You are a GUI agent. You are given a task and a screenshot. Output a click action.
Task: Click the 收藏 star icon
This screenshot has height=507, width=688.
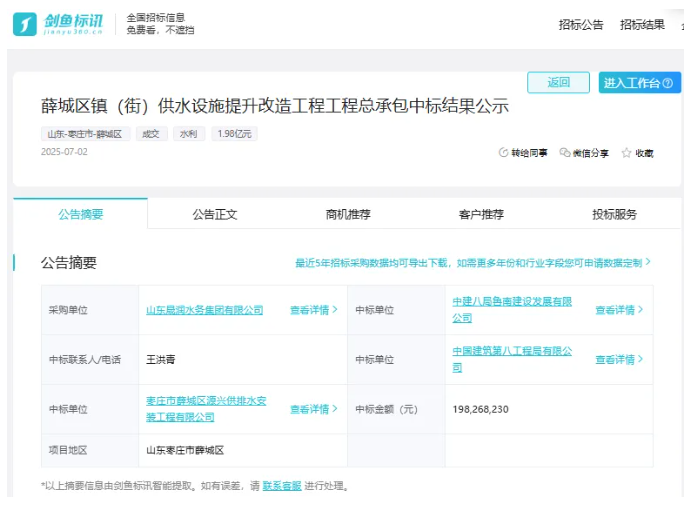(626, 153)
